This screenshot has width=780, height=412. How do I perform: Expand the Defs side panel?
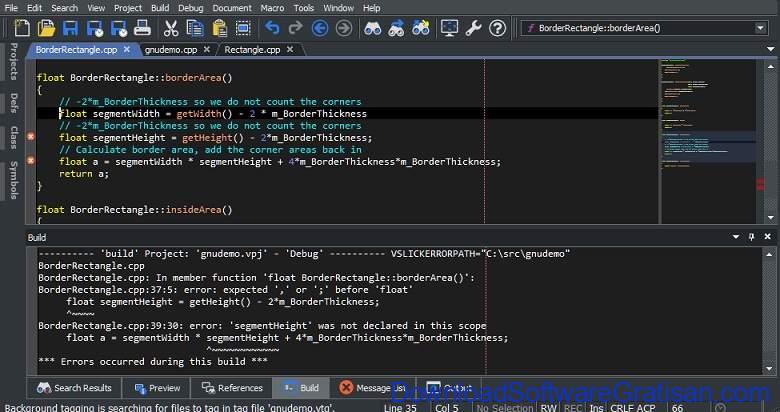pos(13,103)
